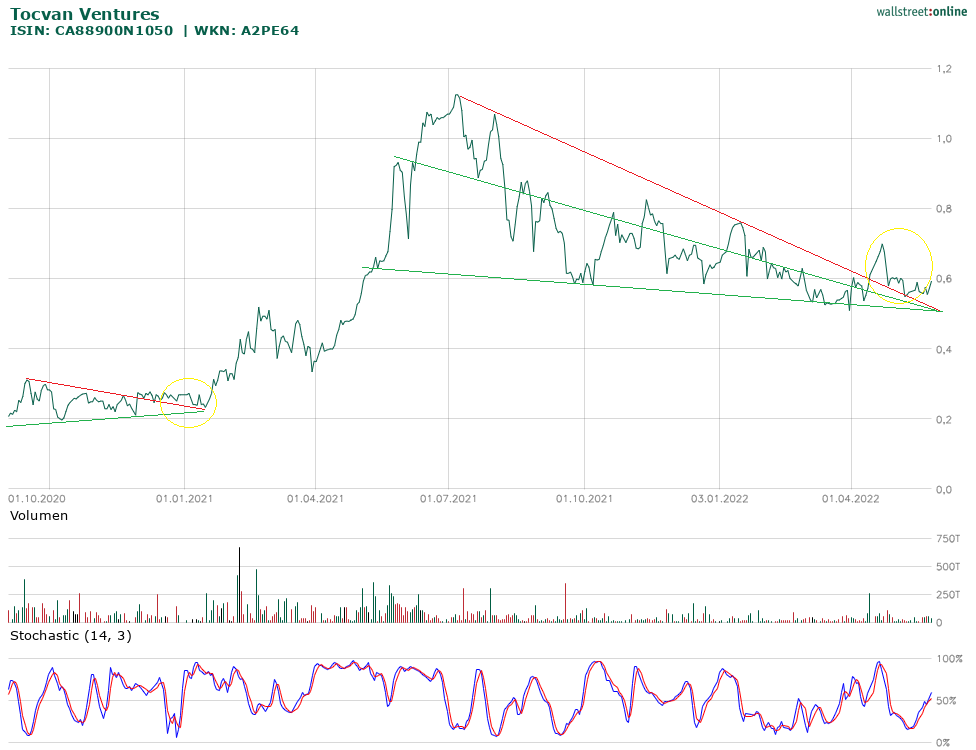
Task: Click the 01.04.2021 date label
Action: tap(315, 499)
